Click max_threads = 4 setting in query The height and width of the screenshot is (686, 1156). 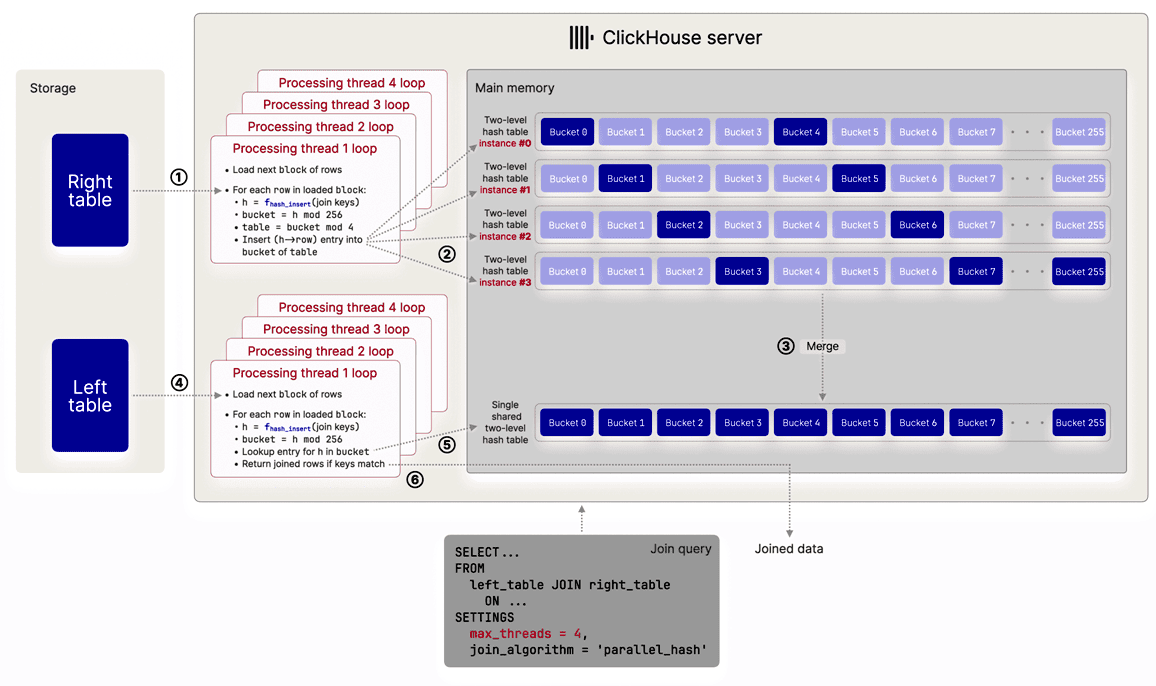(527, 634)
